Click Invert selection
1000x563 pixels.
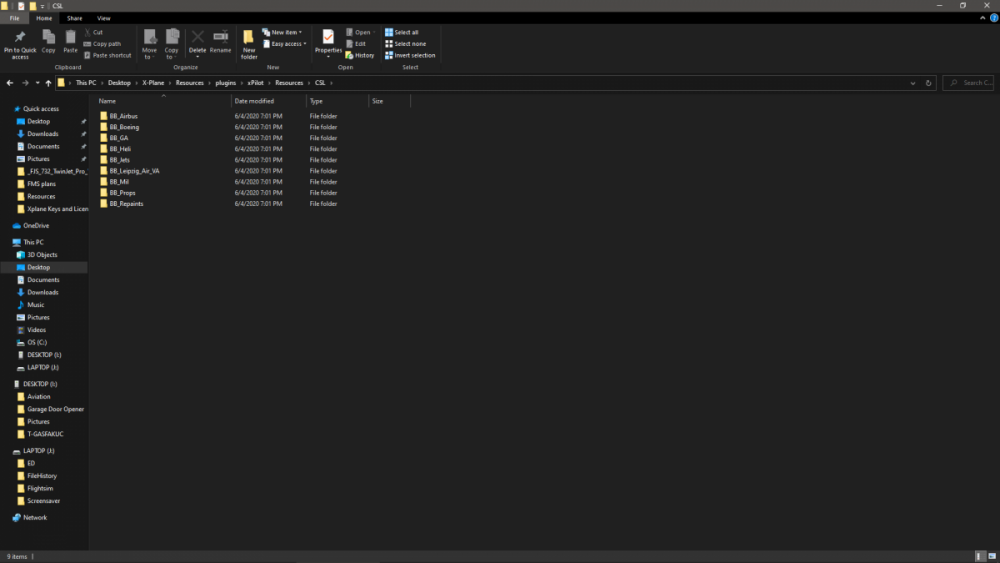(410, 55)
